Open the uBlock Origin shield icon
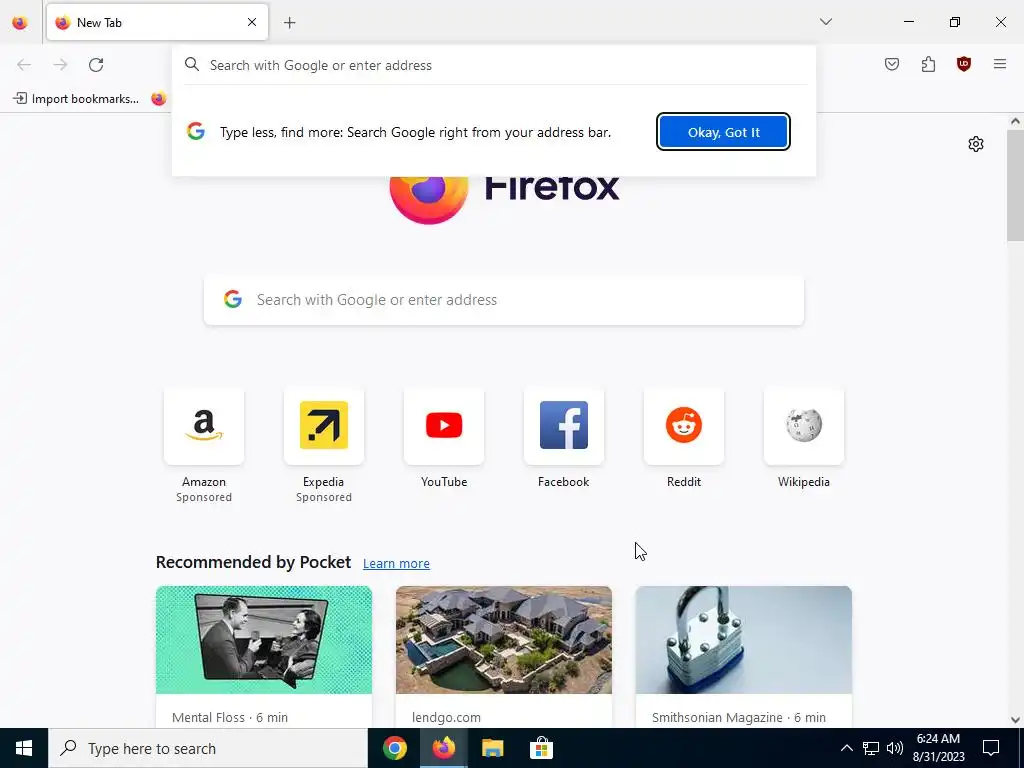Viewport: 1024px width, 768px height. click(963, 64)
